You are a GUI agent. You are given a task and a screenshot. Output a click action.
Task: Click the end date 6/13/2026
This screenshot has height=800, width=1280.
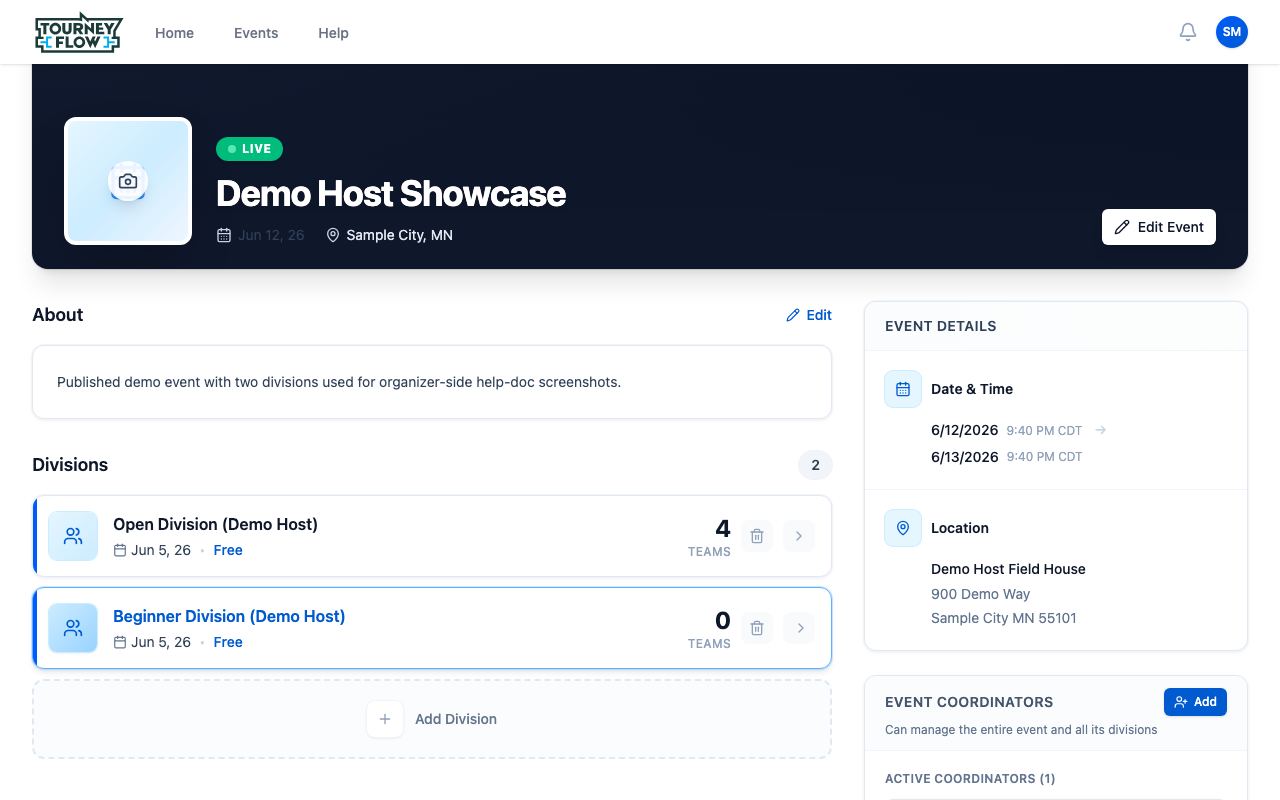[964, 457]
